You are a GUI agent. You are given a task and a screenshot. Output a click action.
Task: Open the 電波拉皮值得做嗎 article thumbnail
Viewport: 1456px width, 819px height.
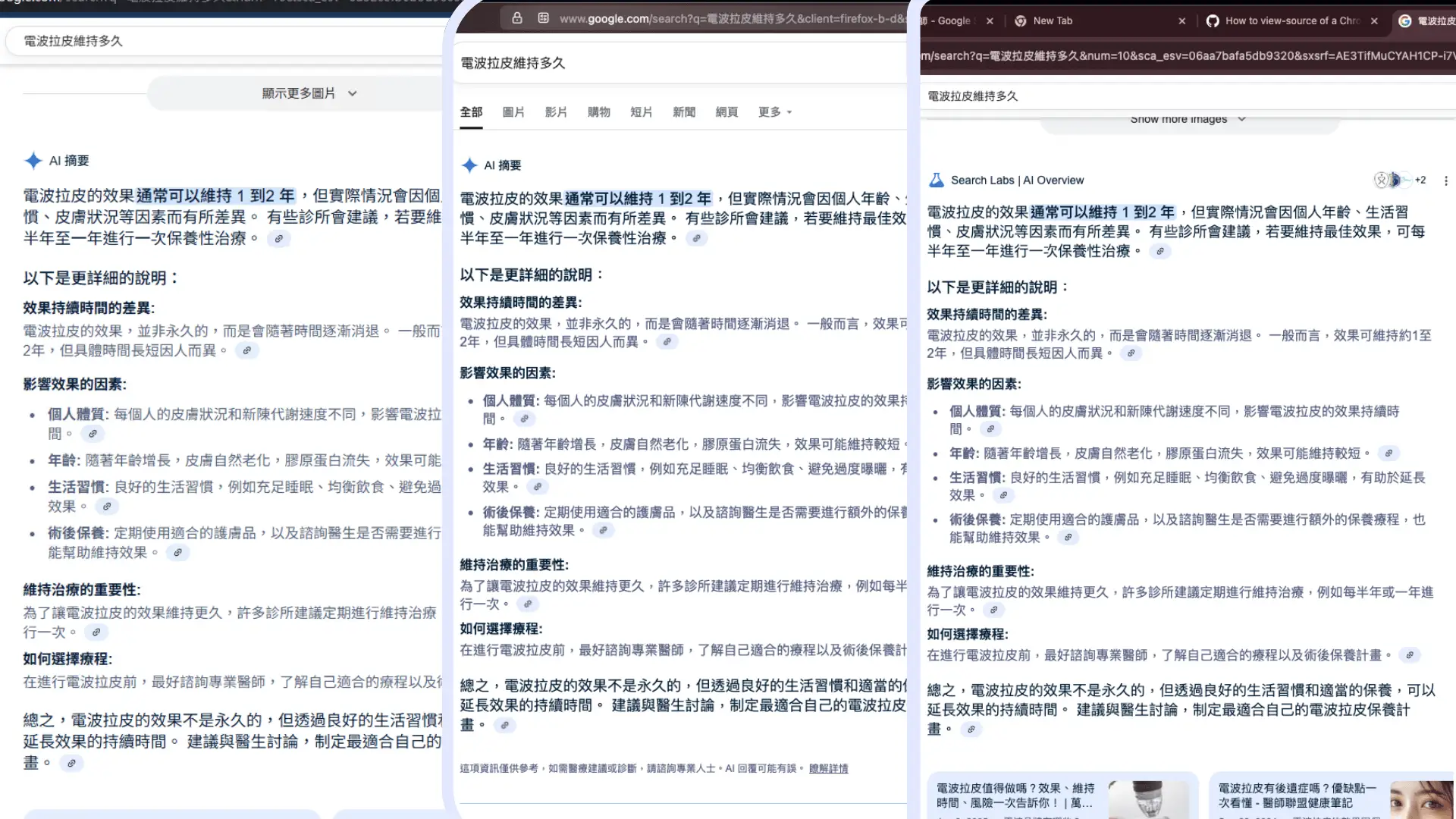1148,800
